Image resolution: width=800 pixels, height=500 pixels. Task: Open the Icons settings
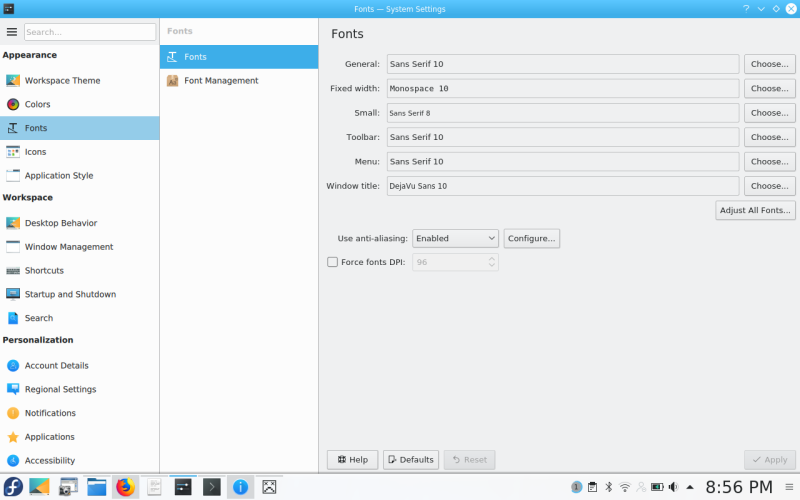pos(80,152)
